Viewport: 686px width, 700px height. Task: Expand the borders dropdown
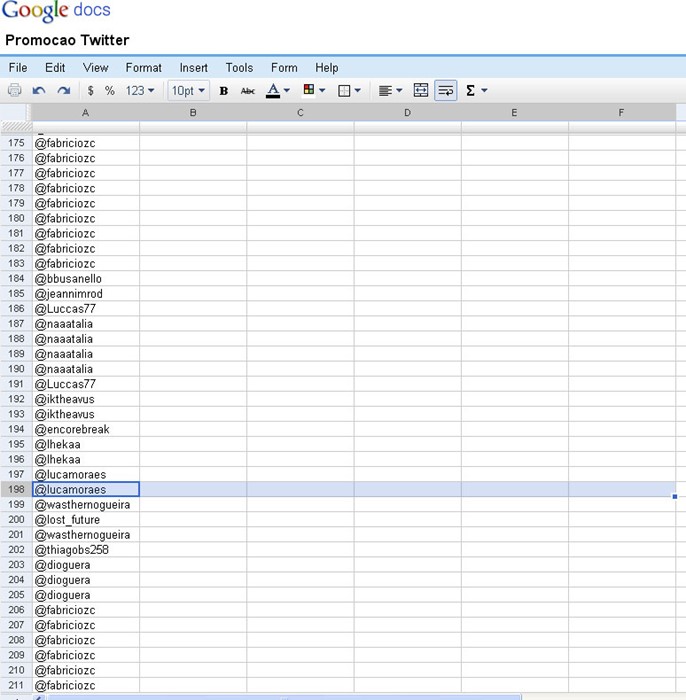pyautogui.click(x=350, y=90)
